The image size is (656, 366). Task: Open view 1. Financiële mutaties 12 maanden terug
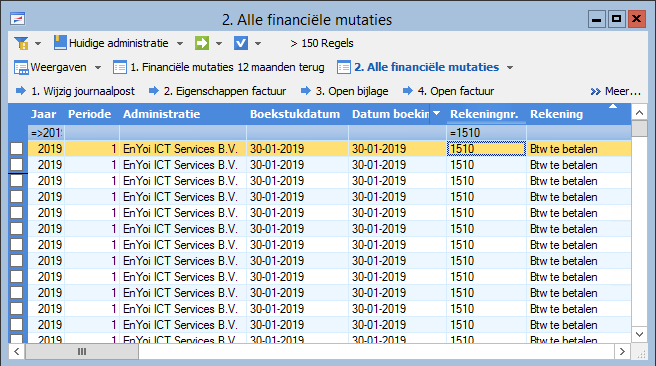[227, 67]
